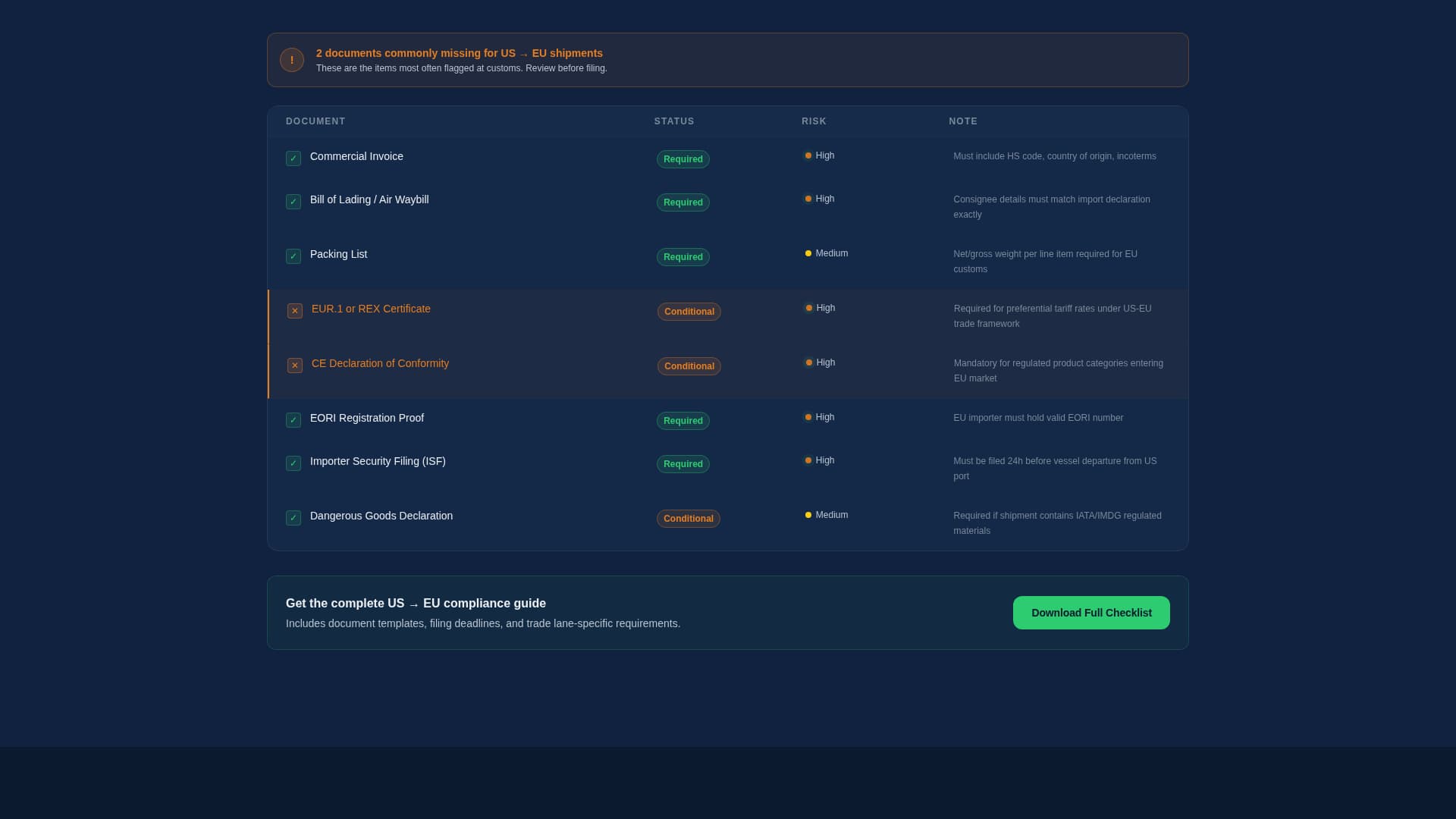Sort by the STATUS column header
The image size is (1456, 819).
coord(674,121)
